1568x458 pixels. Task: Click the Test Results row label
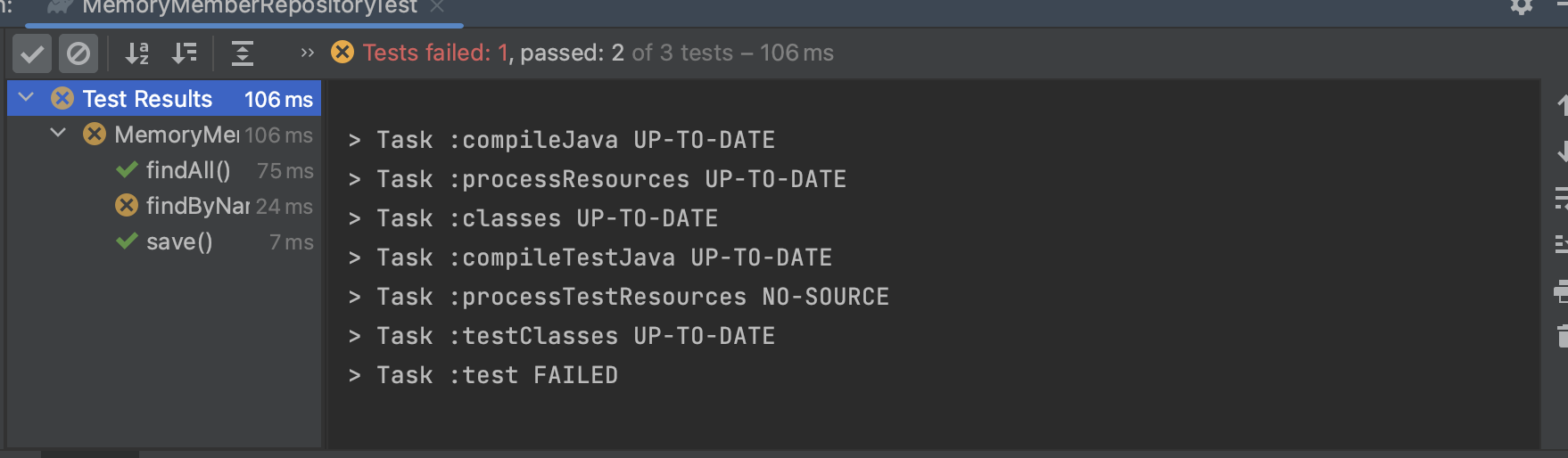coord(147,99)
